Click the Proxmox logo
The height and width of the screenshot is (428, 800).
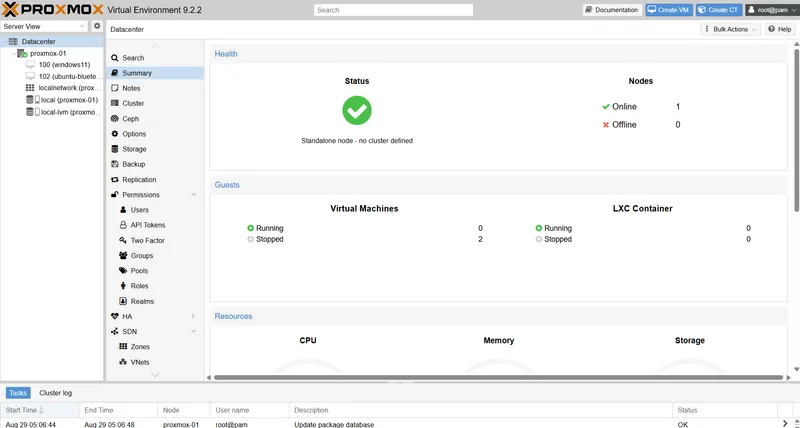click(x=53, y=10)
